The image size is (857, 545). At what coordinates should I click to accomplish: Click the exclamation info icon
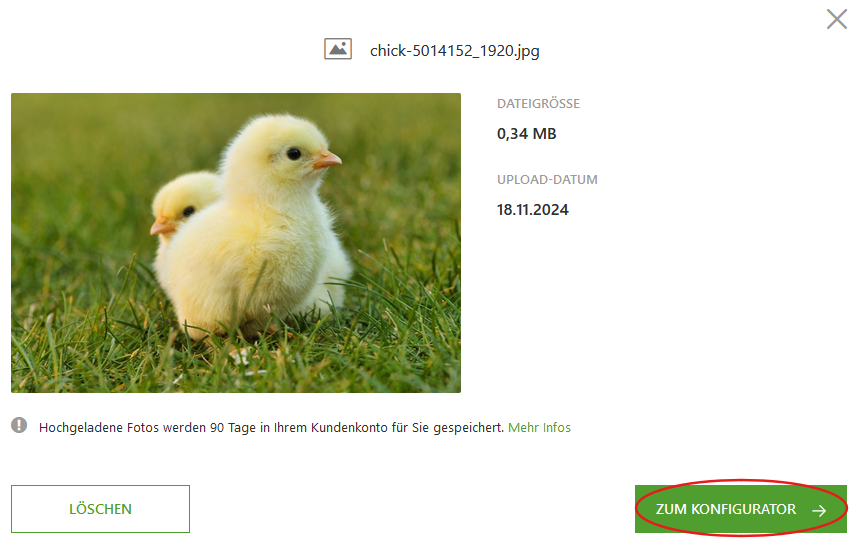(x=19, y=425)
